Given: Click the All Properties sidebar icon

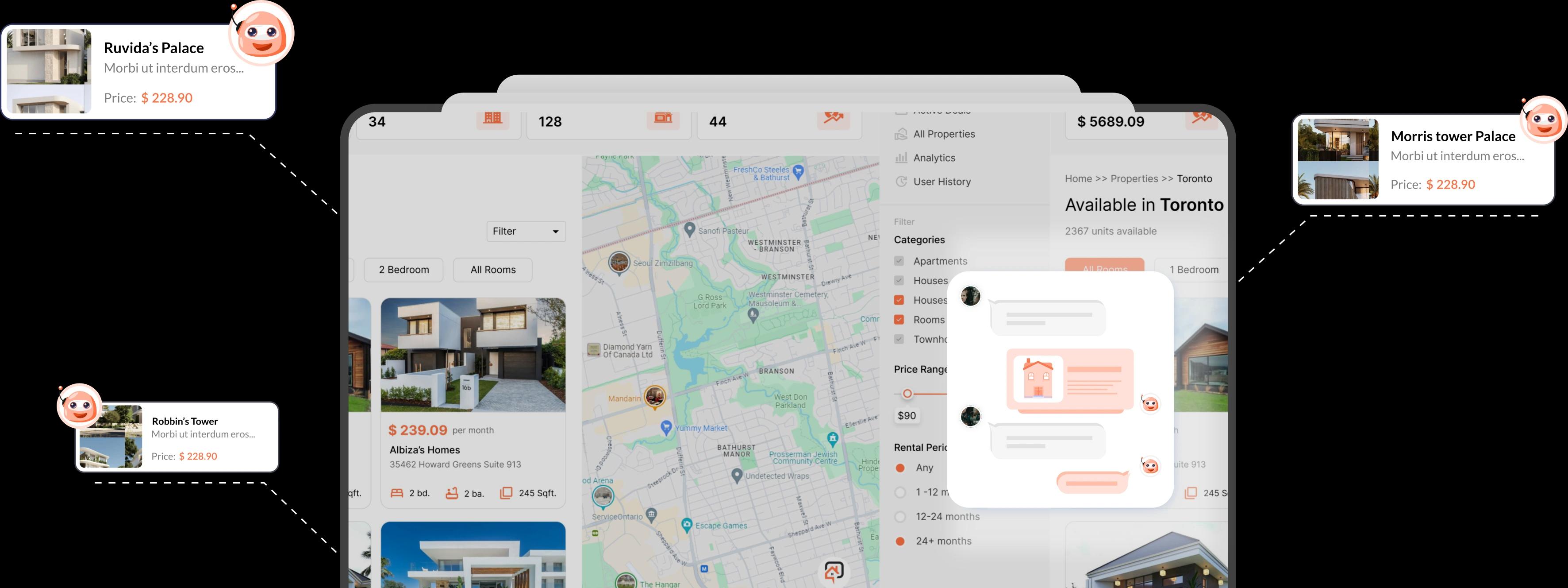Looking at the screenshot, I should tap(901, 134).
